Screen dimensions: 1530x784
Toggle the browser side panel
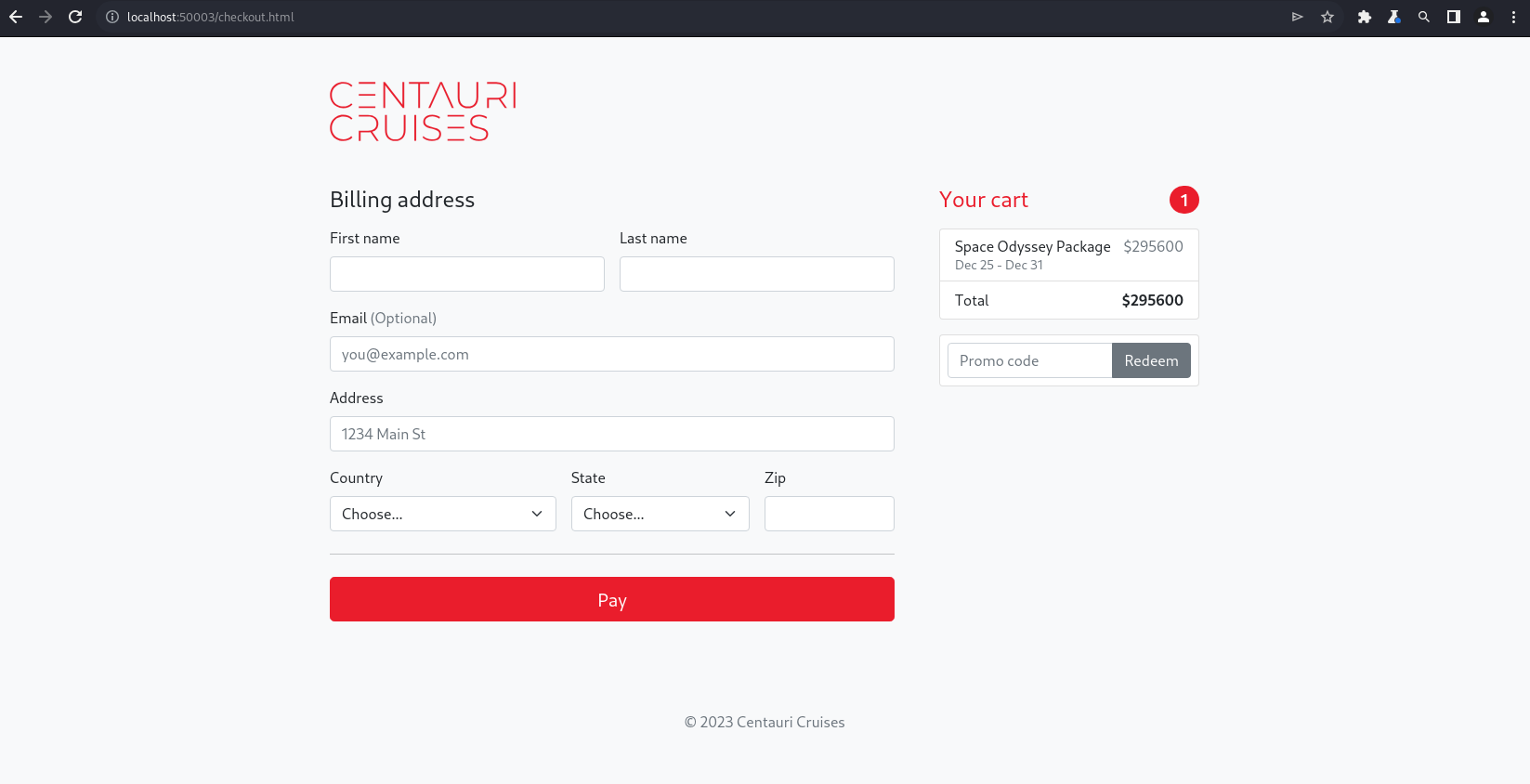click(x=1453, y=17)
